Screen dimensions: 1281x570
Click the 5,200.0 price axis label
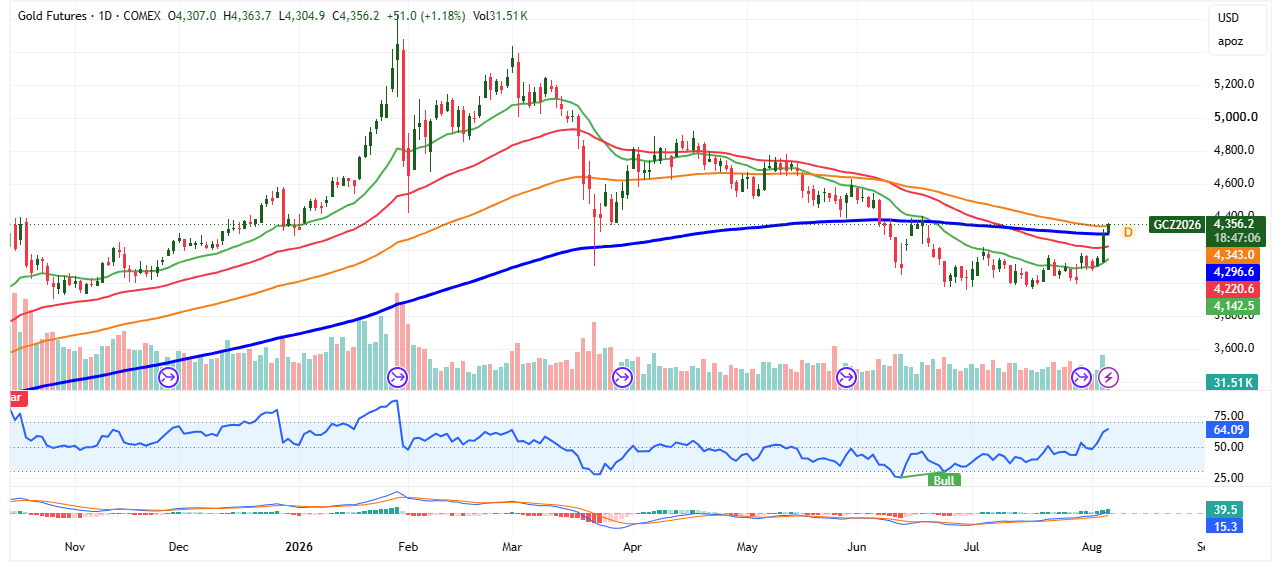pos(1236,84)
